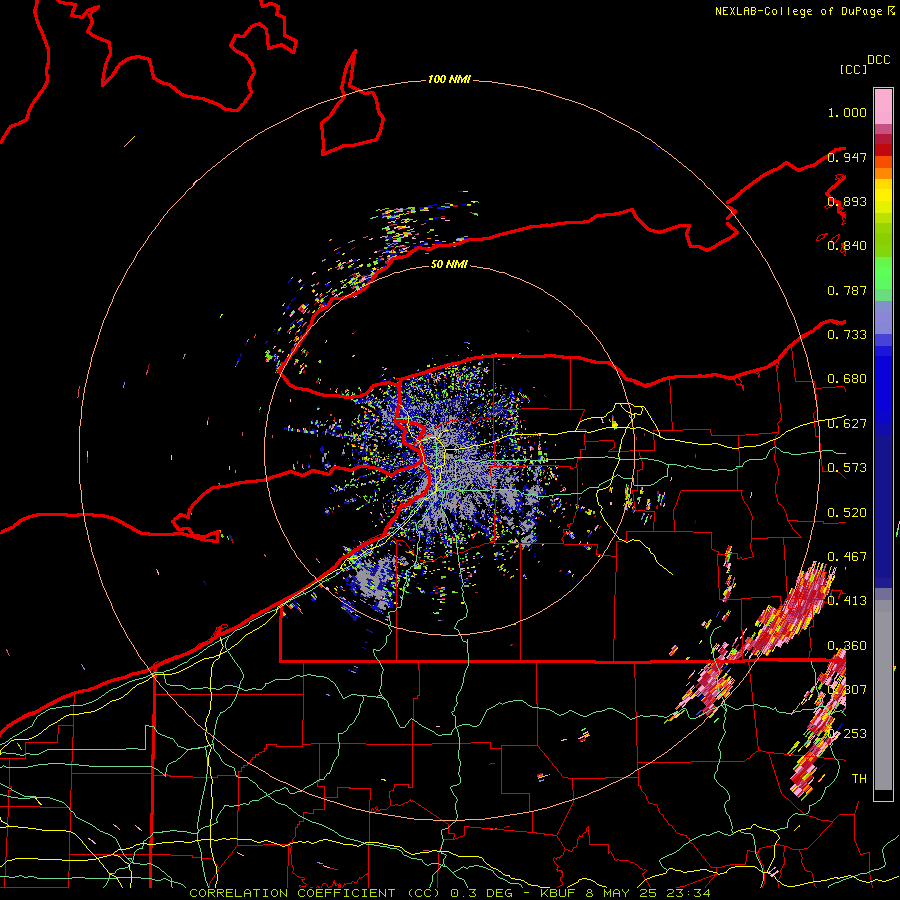Select the 1.000 scale value
900x900 pixels.
tap(847, 112)
